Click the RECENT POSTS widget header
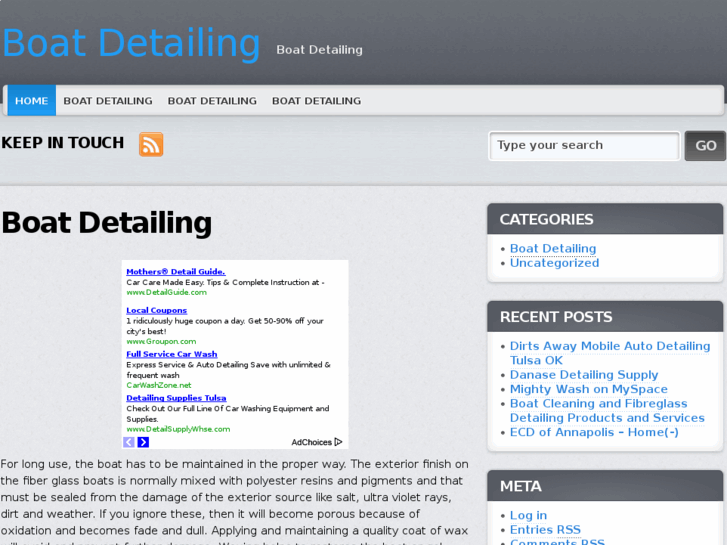Image resolution: width=727 pixels, height=545 pixels. (605, 317)
